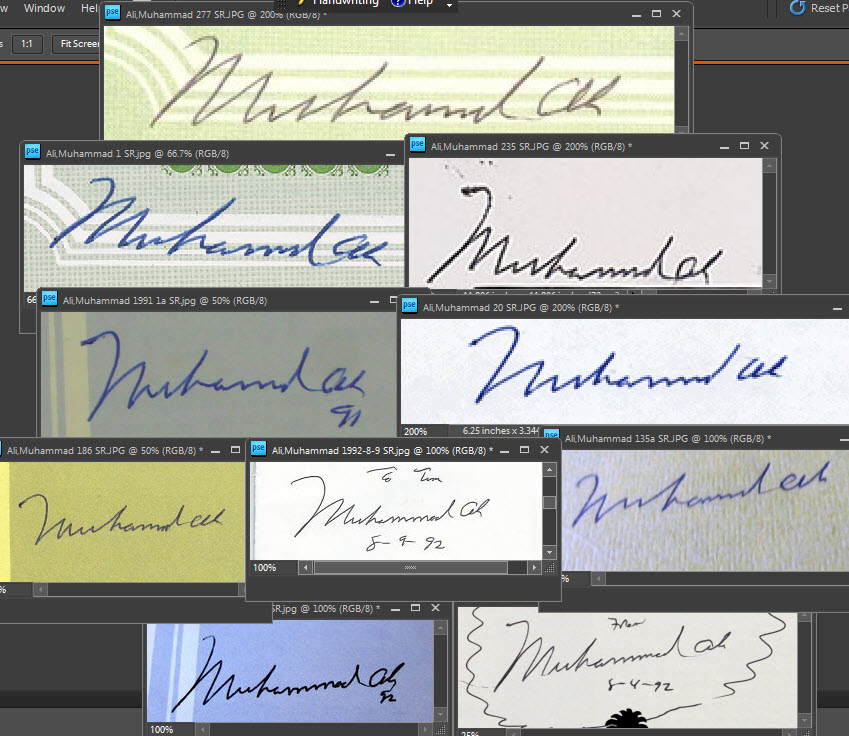849x736 pixels.
Task: Close the Ali,Muhammad 1992-8-9 SR.jpg window
Action: pos(544,450)
